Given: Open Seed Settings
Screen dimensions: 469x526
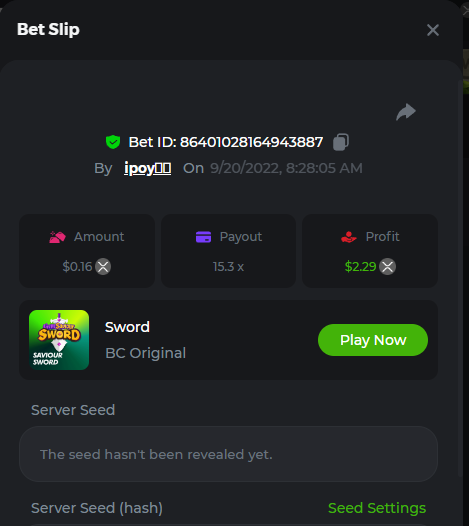Looking at the screenshot, I should (377, 508).
